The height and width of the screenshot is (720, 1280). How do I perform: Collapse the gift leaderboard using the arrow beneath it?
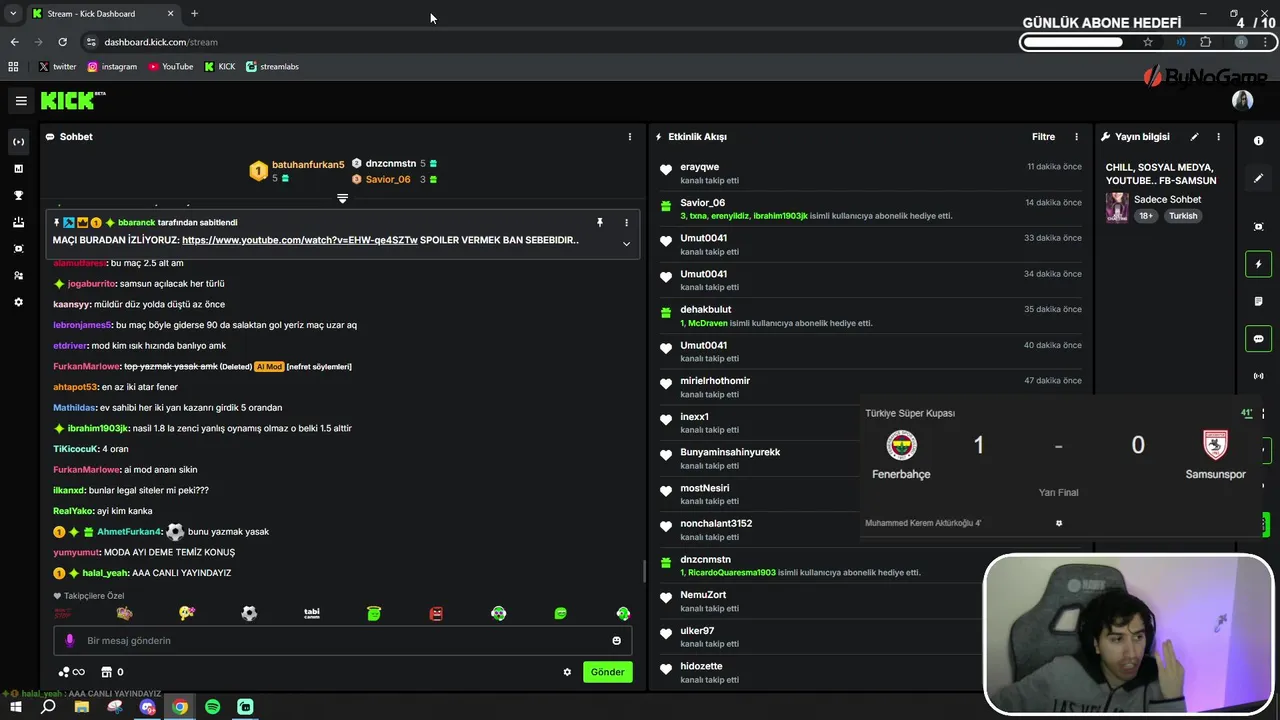342,198
